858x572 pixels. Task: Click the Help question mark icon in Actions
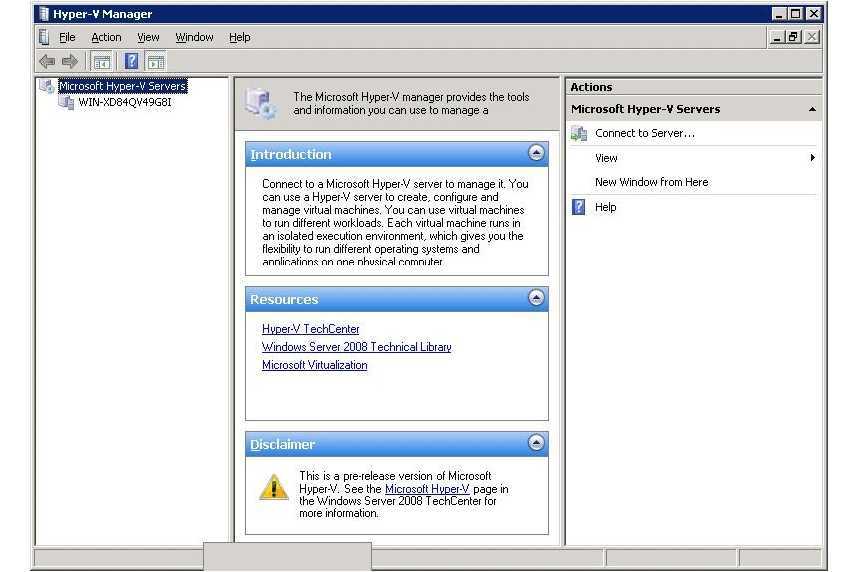(x=579, y=207)
